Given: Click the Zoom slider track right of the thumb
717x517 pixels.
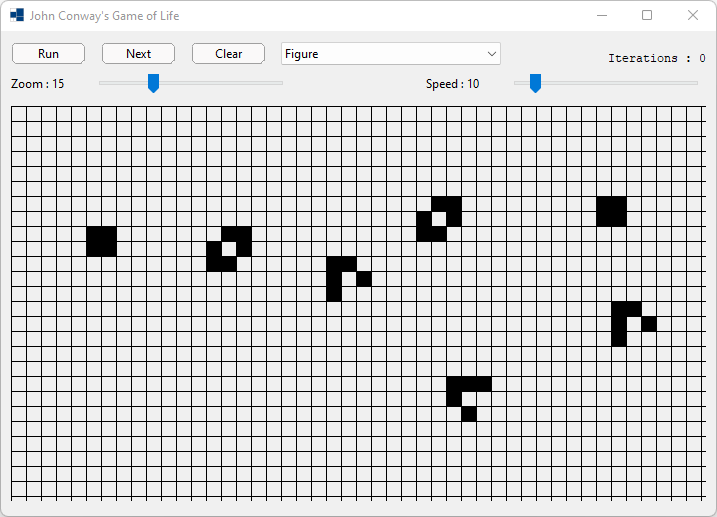Looking at the screenshot, I should click(x=230, y=83).
